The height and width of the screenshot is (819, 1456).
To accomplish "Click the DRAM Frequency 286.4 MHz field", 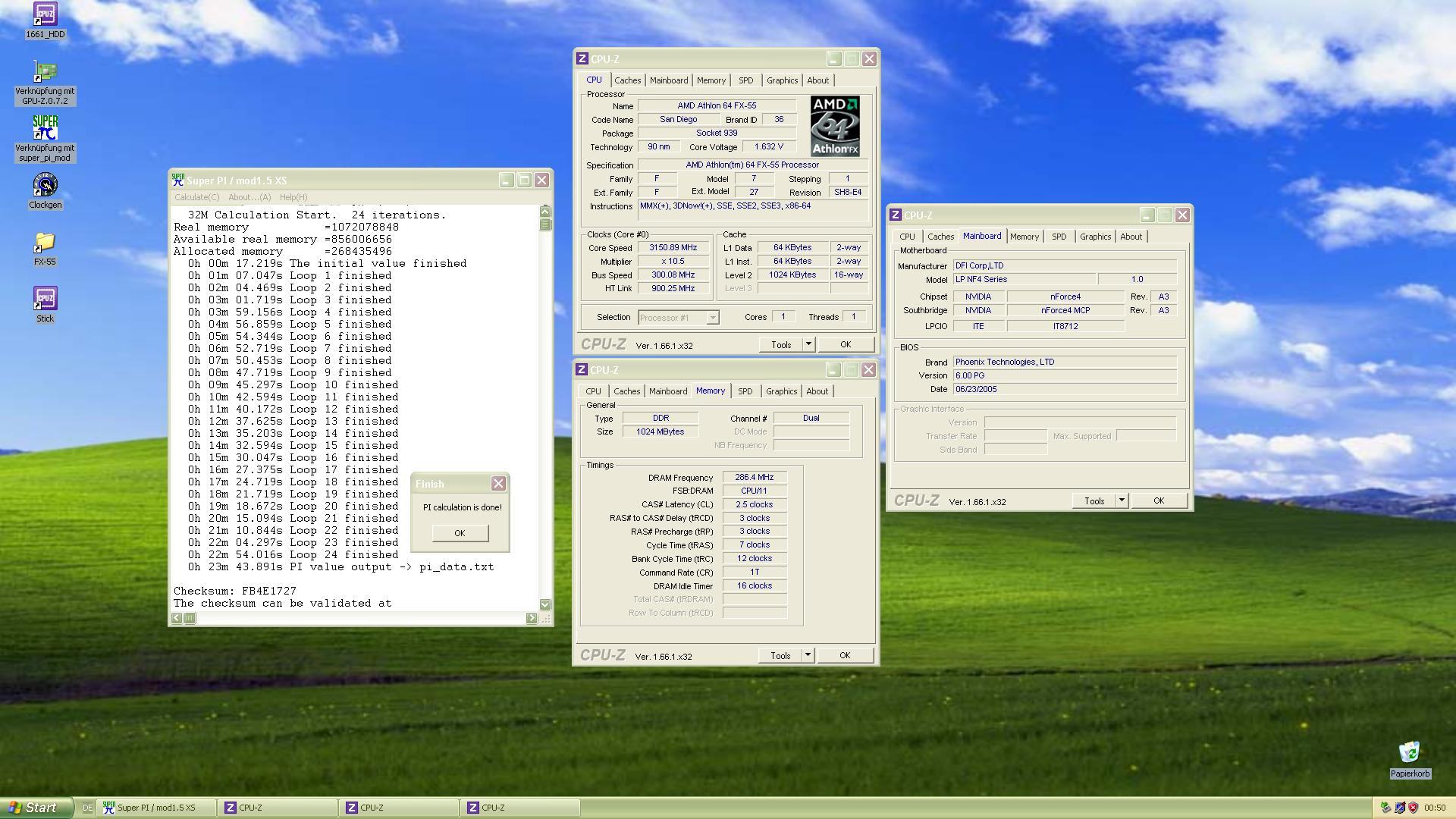I will pyautogui.click(x=755, y=478).
